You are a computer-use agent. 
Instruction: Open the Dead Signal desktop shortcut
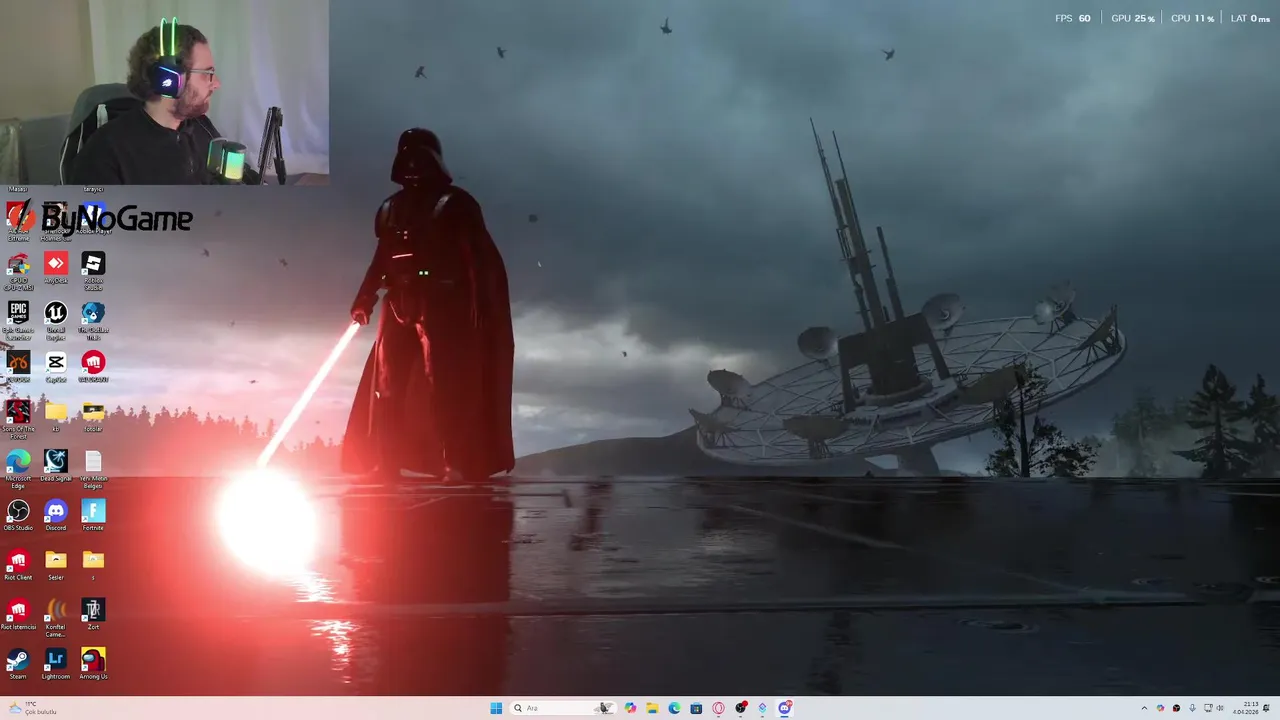tap(56, 465)
